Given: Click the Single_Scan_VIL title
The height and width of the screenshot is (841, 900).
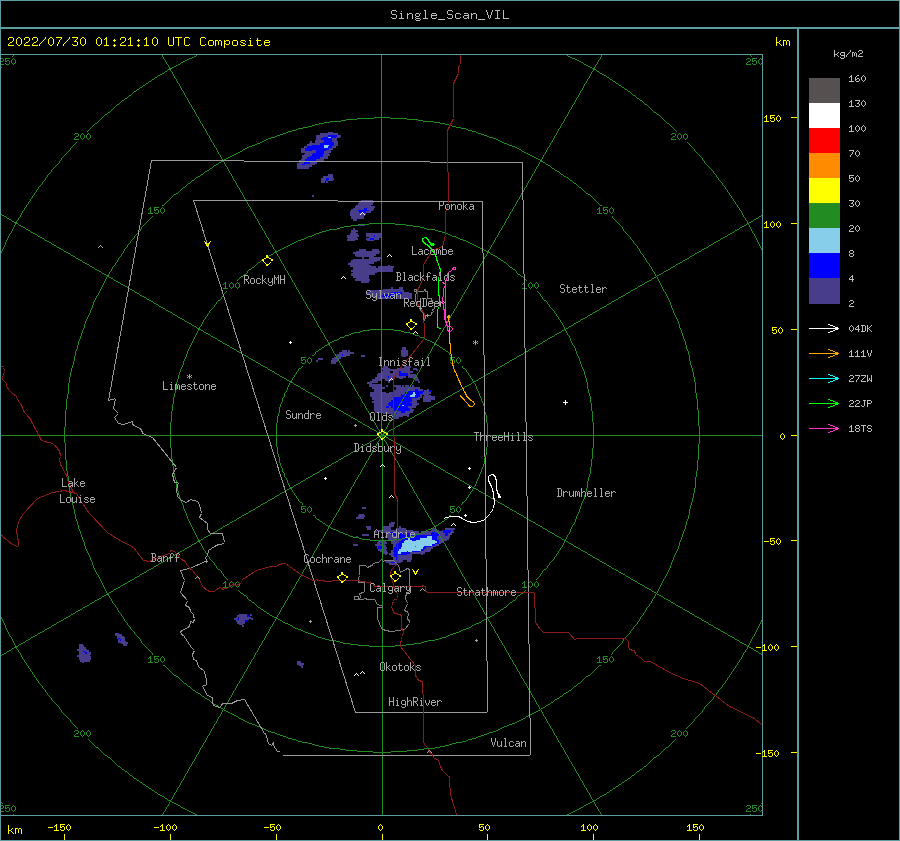Looking at the screenshot, I should pos(449,15).
